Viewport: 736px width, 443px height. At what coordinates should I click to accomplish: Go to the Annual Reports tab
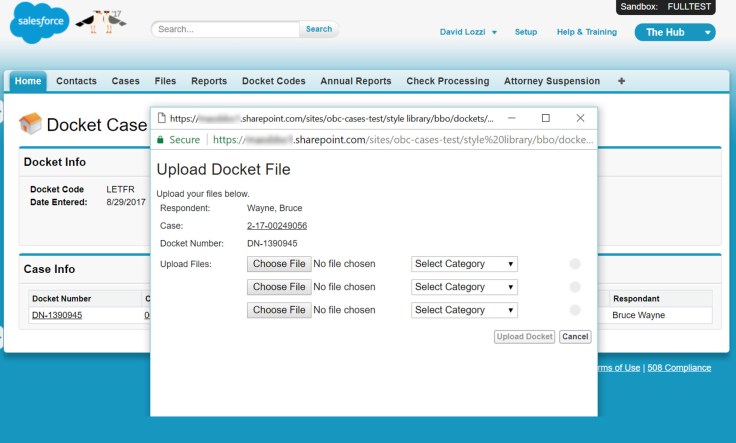pyautogui.click(x=356, y=81)
